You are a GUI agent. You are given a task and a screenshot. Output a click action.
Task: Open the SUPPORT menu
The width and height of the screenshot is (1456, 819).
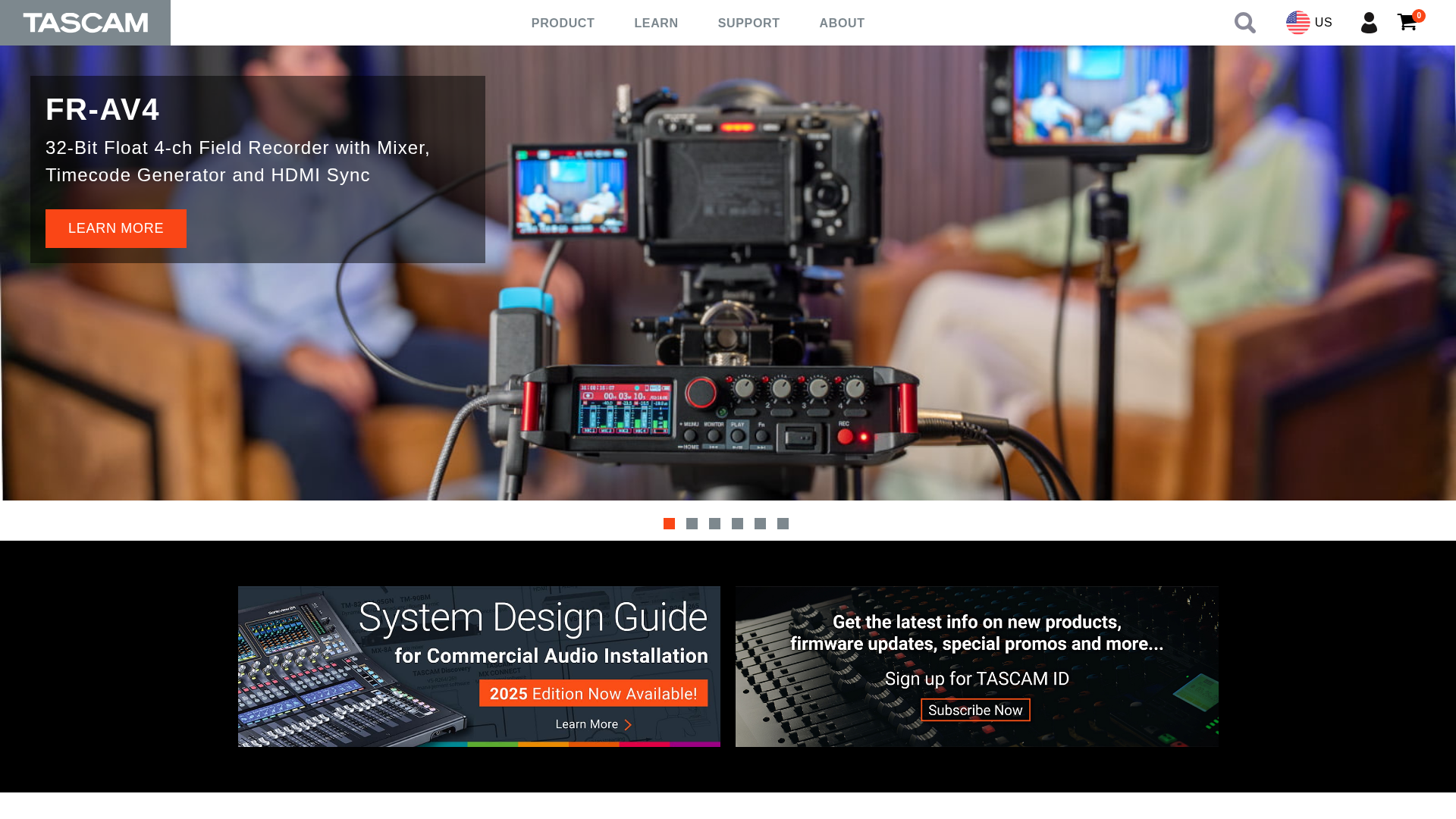[748, 23]
